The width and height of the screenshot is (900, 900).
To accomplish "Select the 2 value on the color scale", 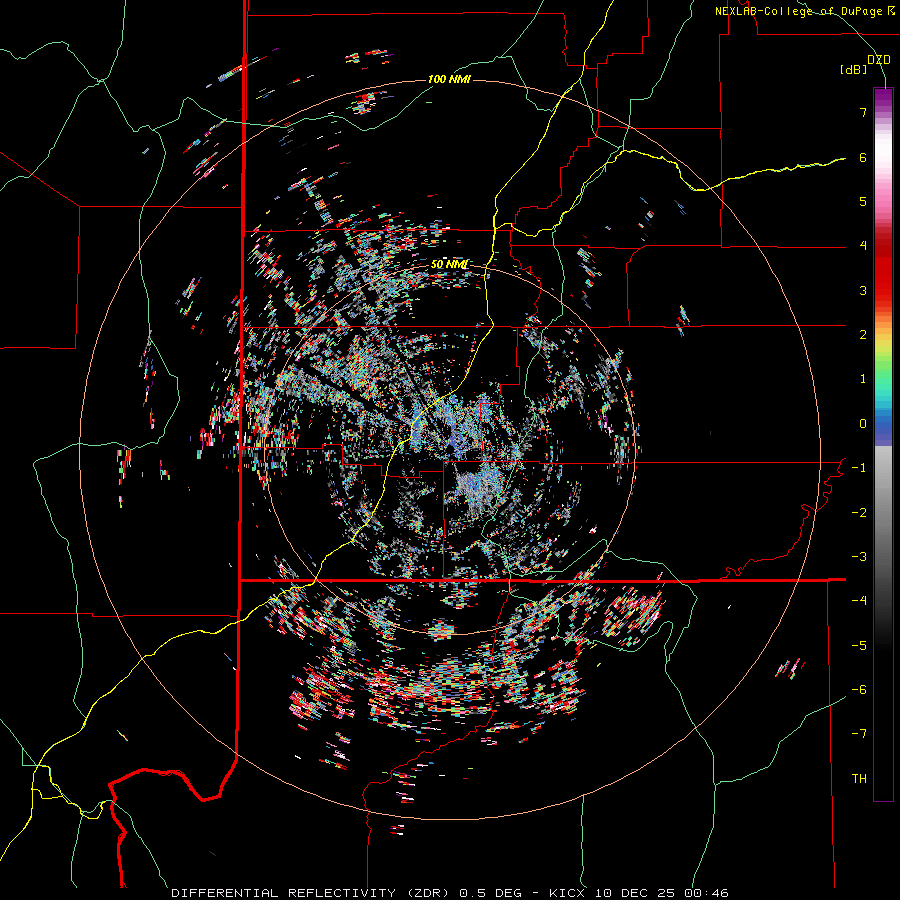I will pyautogui.click(x=863, y=335).
